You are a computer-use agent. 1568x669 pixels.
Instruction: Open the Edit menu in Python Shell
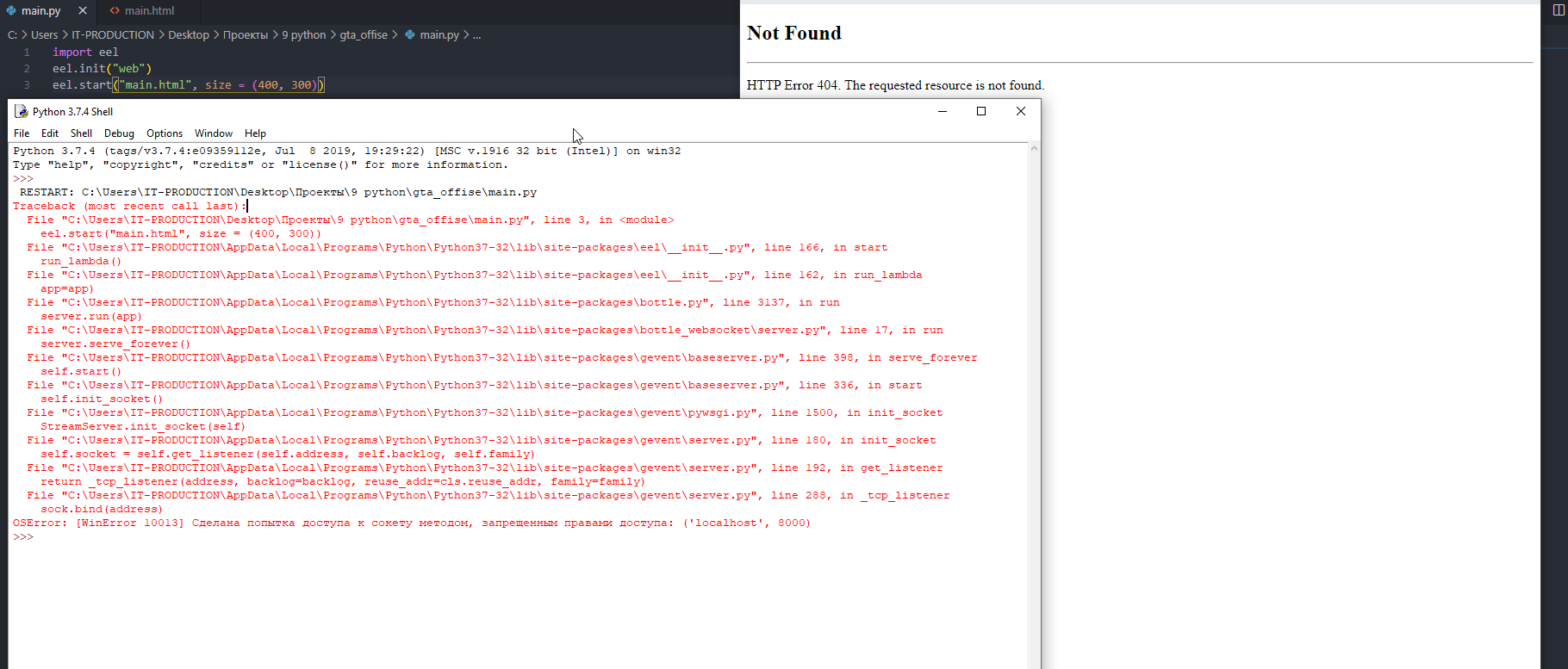tap(50, 133)
